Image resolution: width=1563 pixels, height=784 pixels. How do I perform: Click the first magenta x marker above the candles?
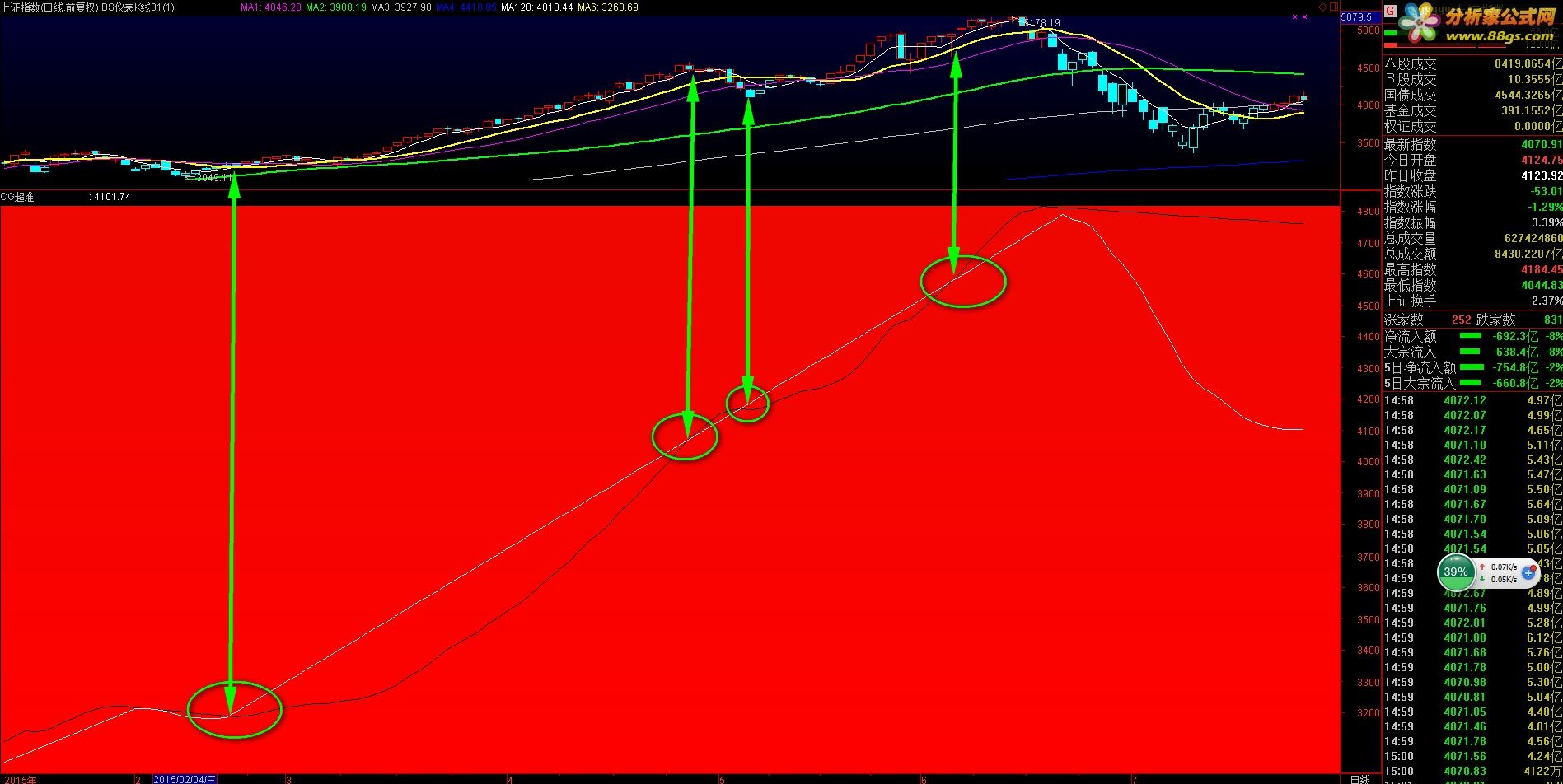click(x=1294, y=16)
